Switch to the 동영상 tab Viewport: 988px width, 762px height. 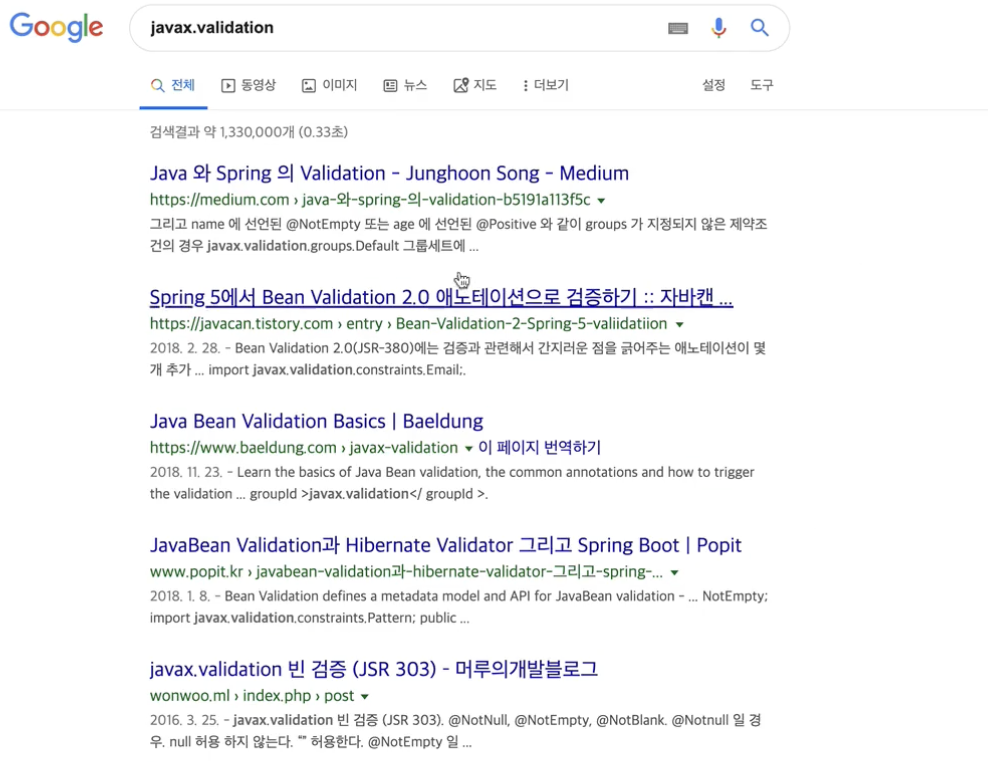click(248, 85)
